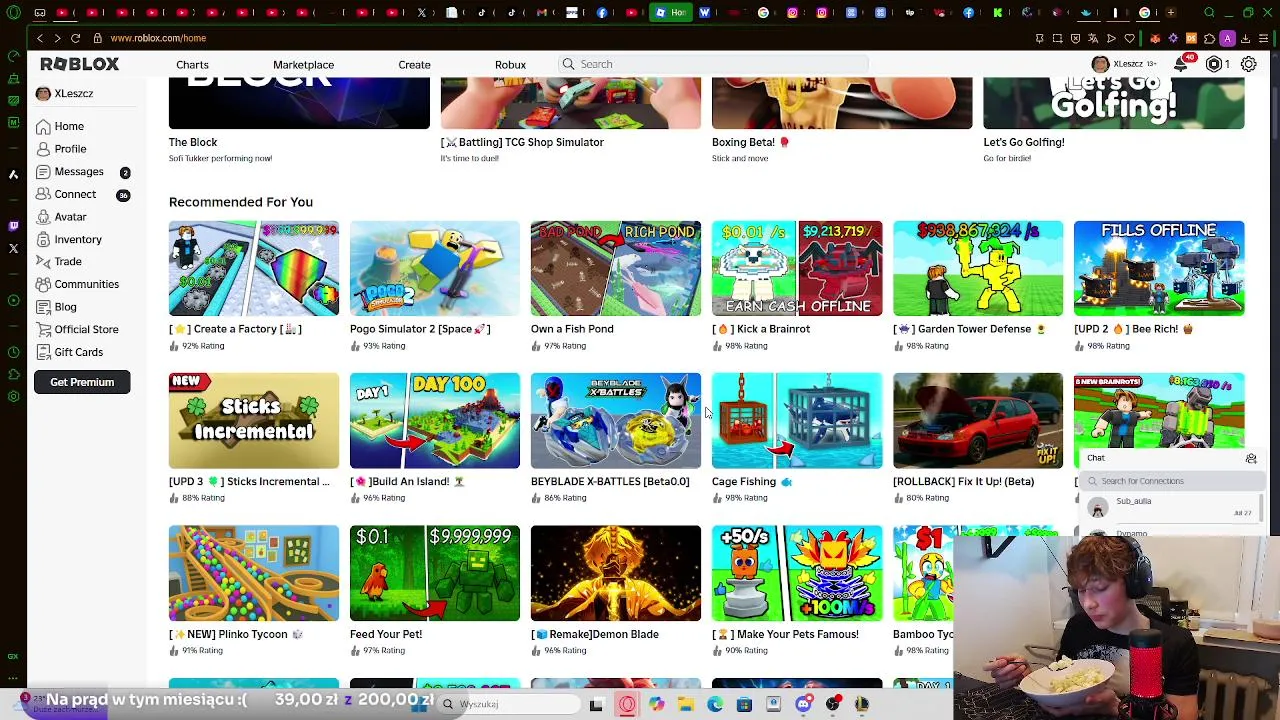Open the Robux tab
Screen dimensions: 1280x720
click(x=510, y=65)
